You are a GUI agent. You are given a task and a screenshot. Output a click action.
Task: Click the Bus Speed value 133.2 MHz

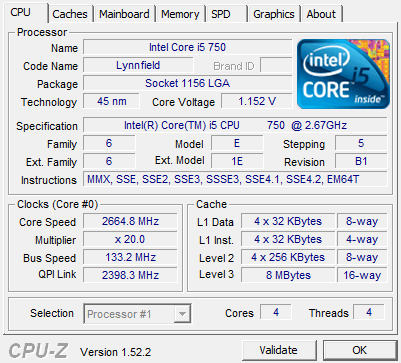pos(130,257)
